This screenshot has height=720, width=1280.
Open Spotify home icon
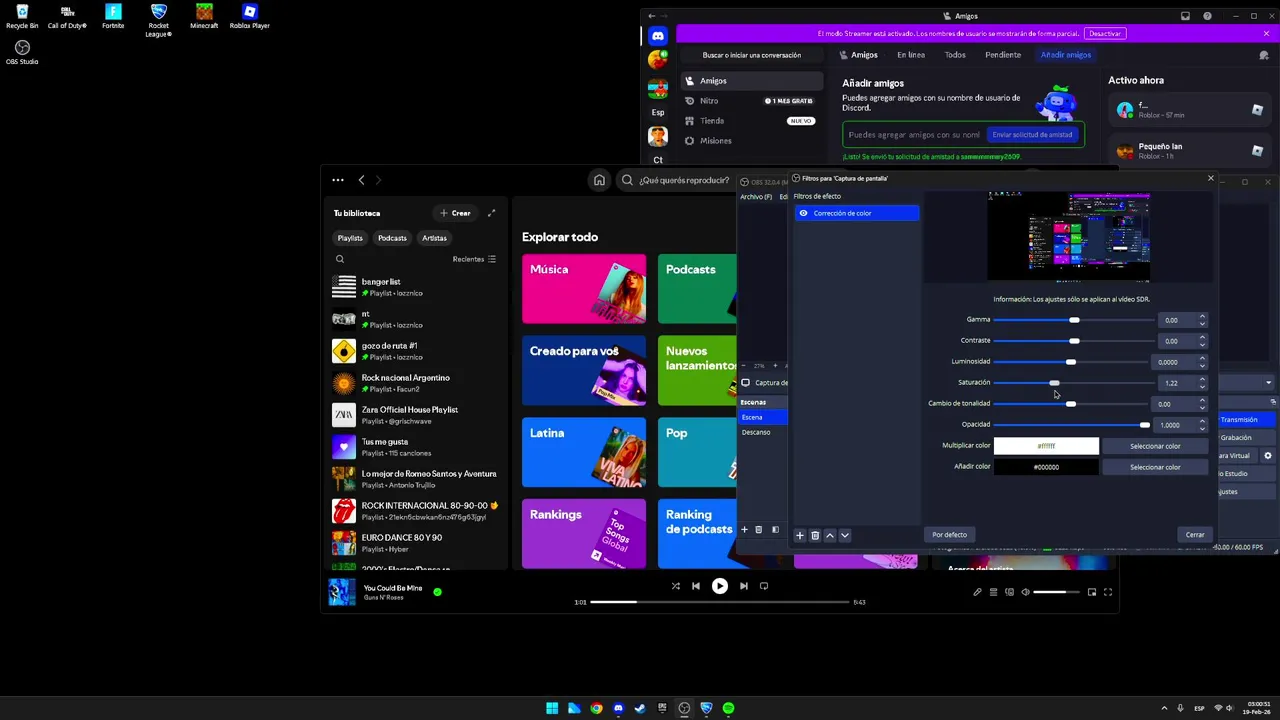pyautogui.click(x=599, y=180)
